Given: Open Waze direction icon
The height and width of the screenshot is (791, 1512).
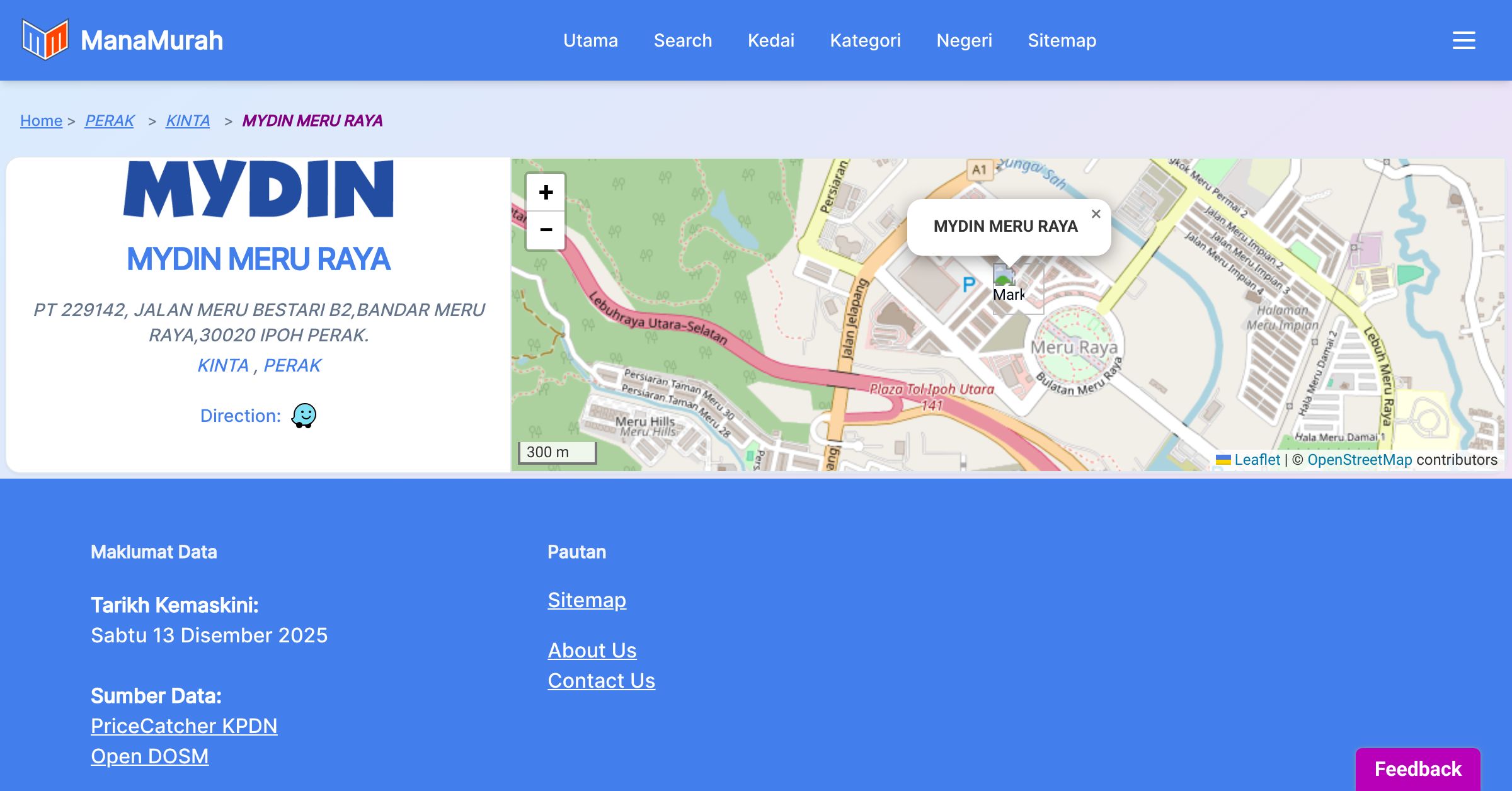Looking at the screenshot, I should click(304, 416).
